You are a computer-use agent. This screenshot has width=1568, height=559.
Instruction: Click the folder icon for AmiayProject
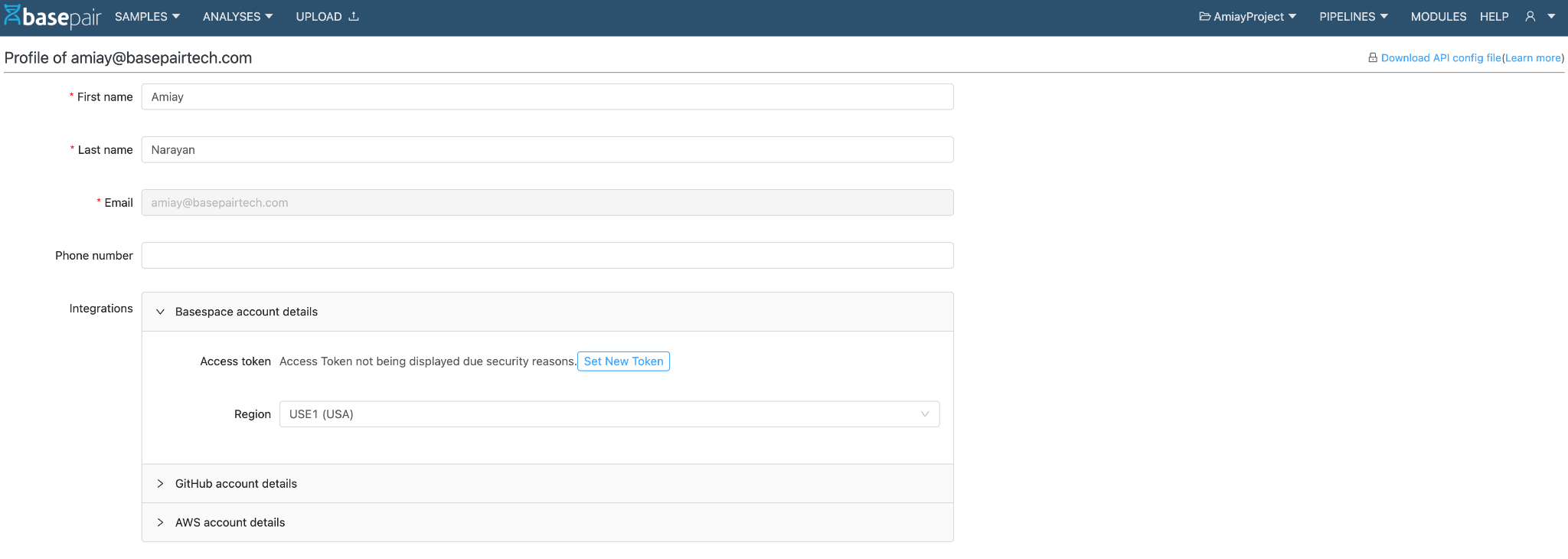tap(1204, 16)
